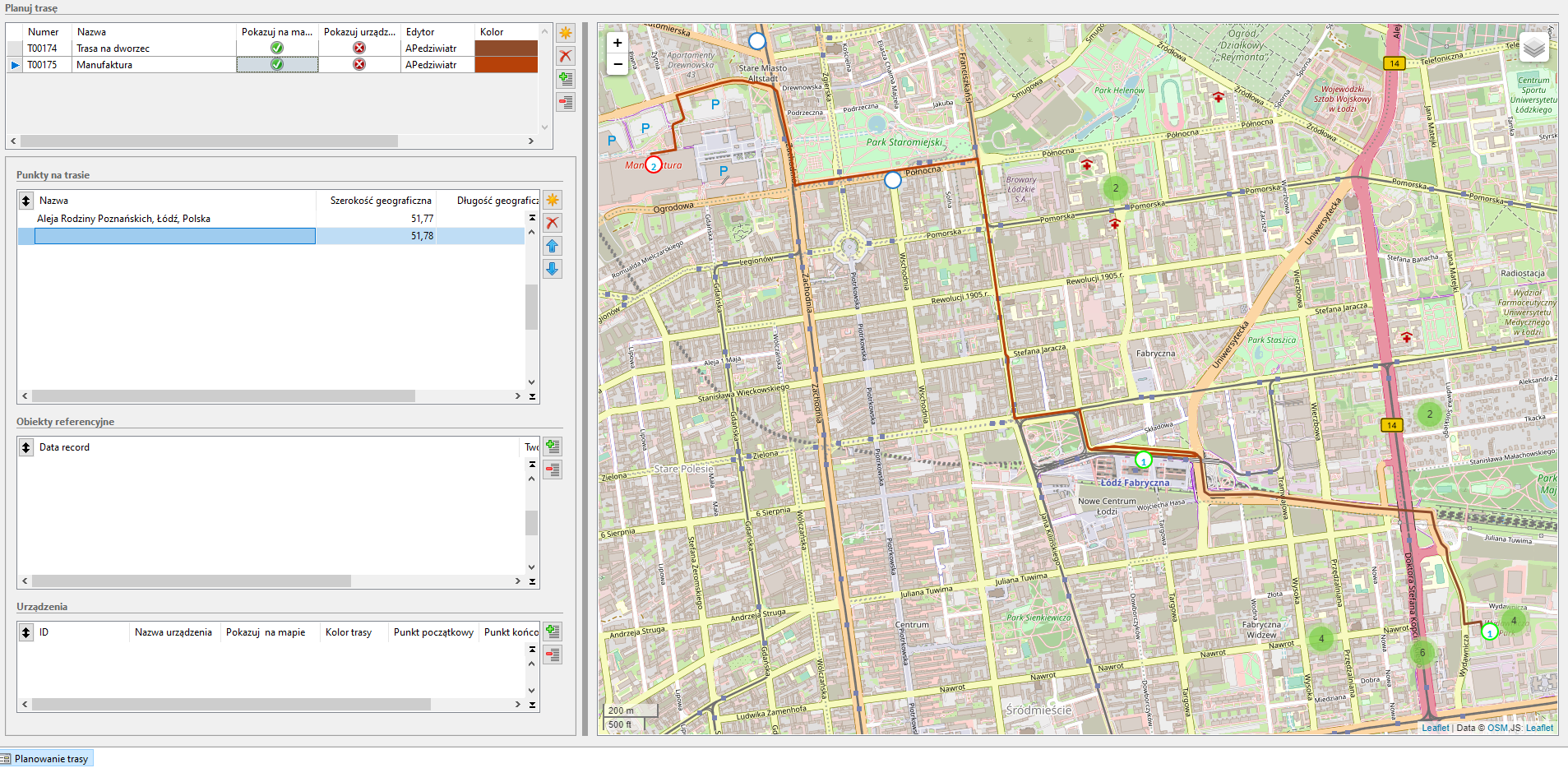This screenshot has height=768, width=1568.
Task: Toggle Pokazuj urządzenia for Trasa na dworzec
Action: pos(359,48)
